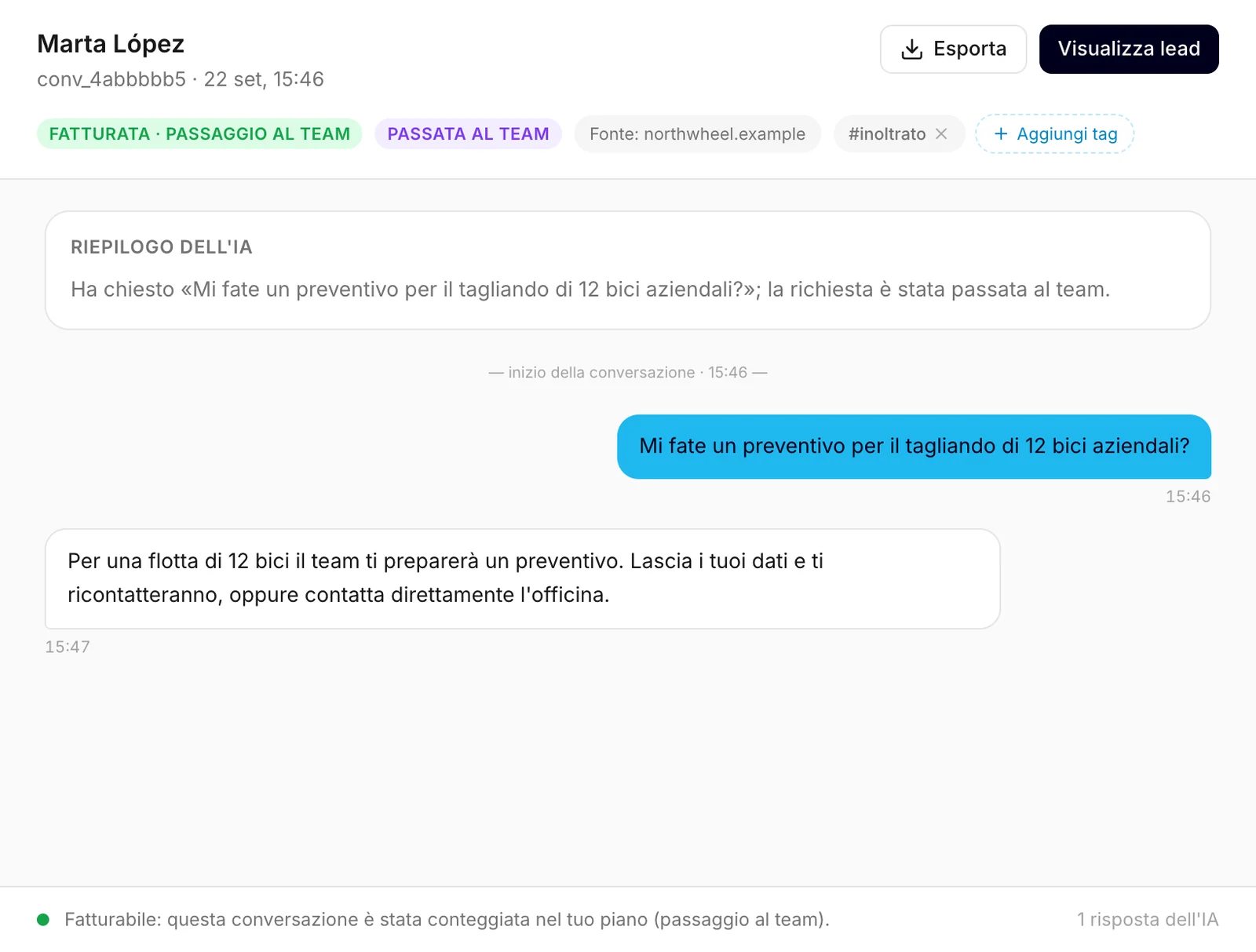Click the 15:46 timestamp under customer message

point(1188,497)
